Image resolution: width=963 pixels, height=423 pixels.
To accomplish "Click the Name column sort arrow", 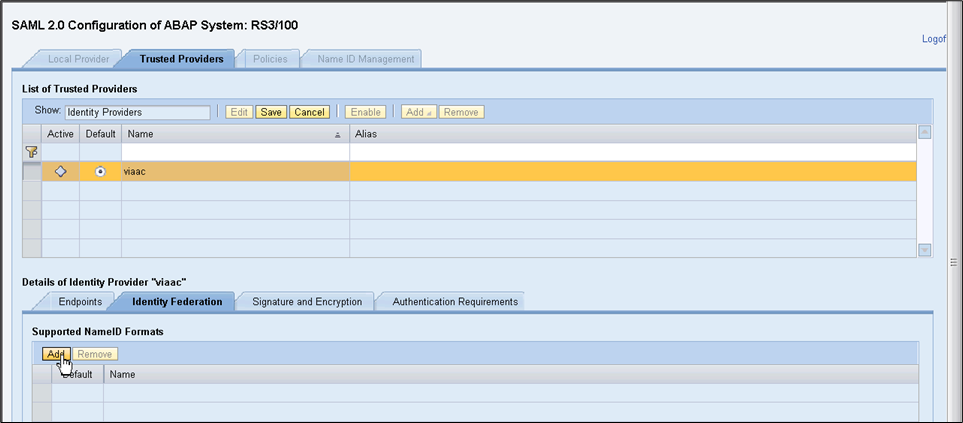I will pyautogui.click(x=338, y=134).
